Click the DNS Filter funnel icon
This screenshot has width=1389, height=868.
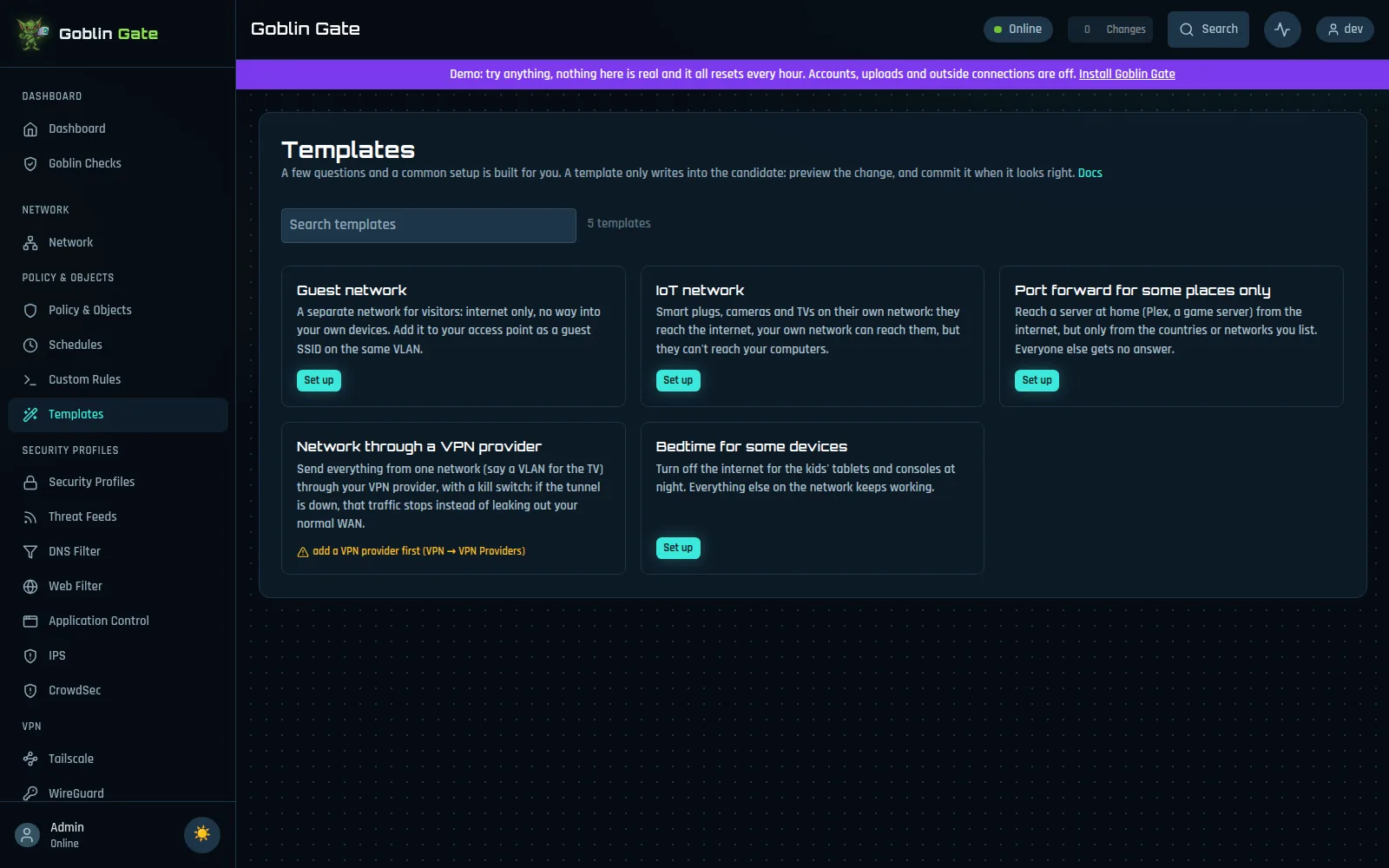(x=30, y=552)
